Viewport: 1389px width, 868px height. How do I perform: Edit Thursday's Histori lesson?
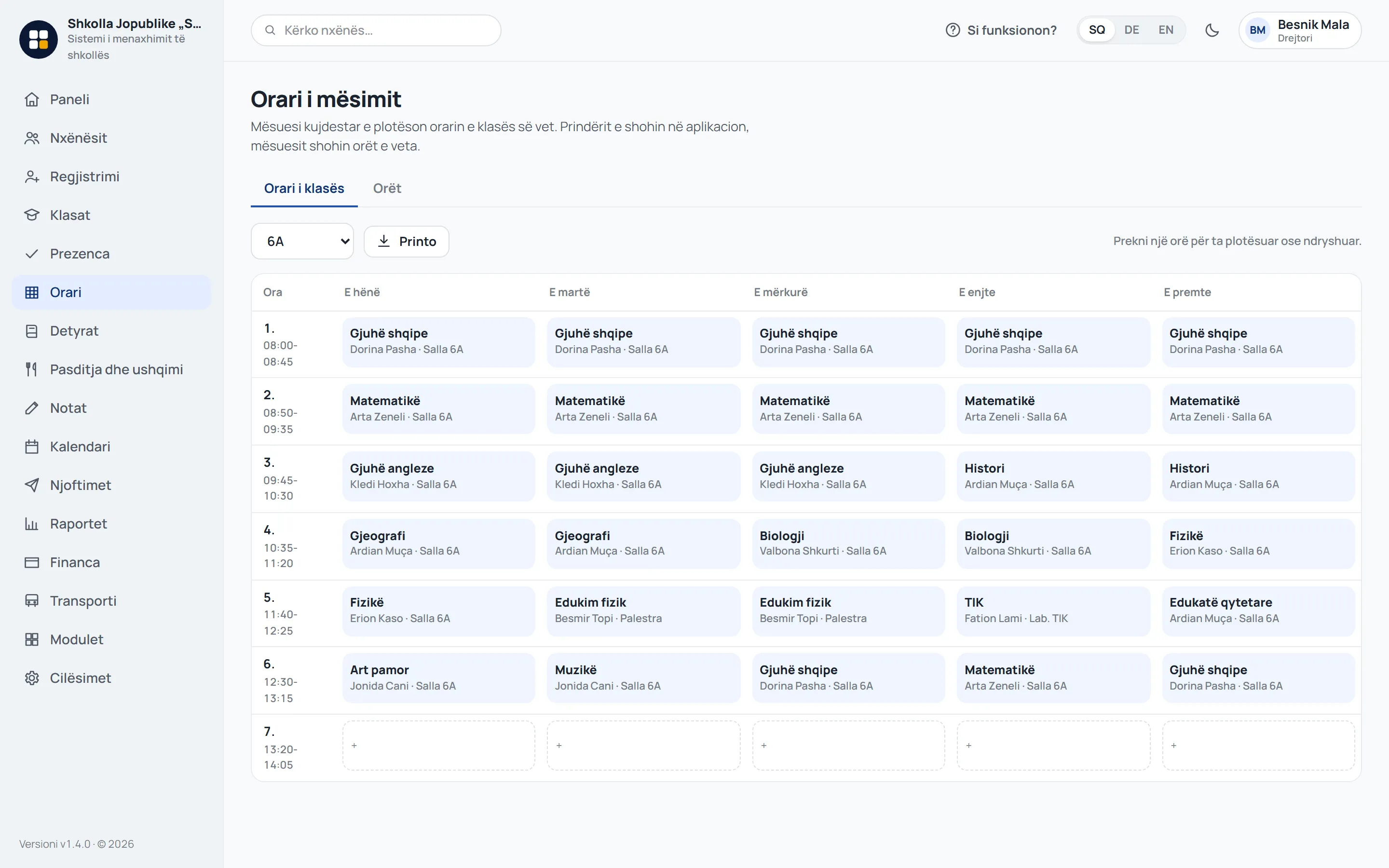point(1053,476)
